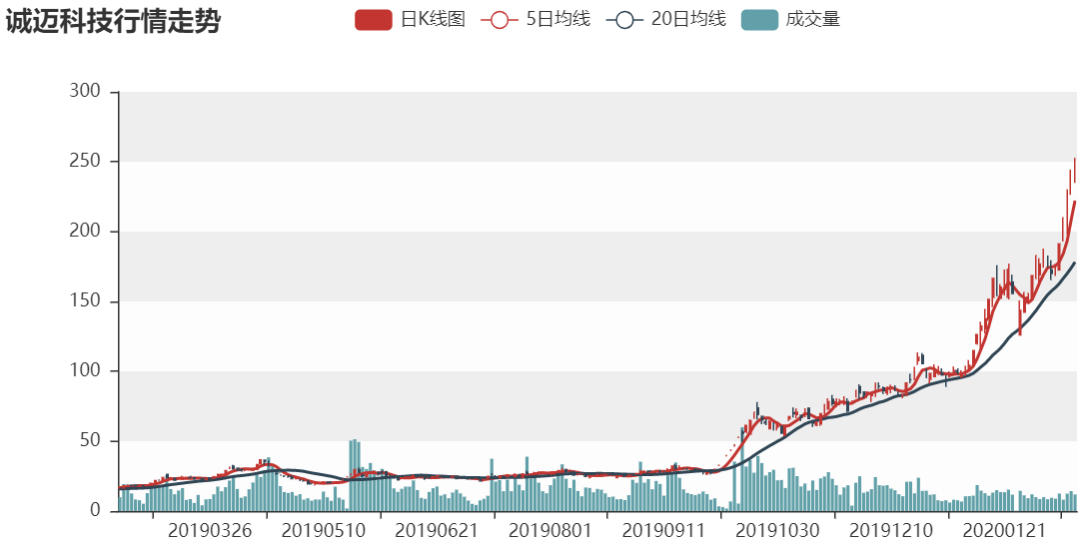Click the y-axis value 50
The width and height of the screenshot is (1080, 545).
(90, 441)
